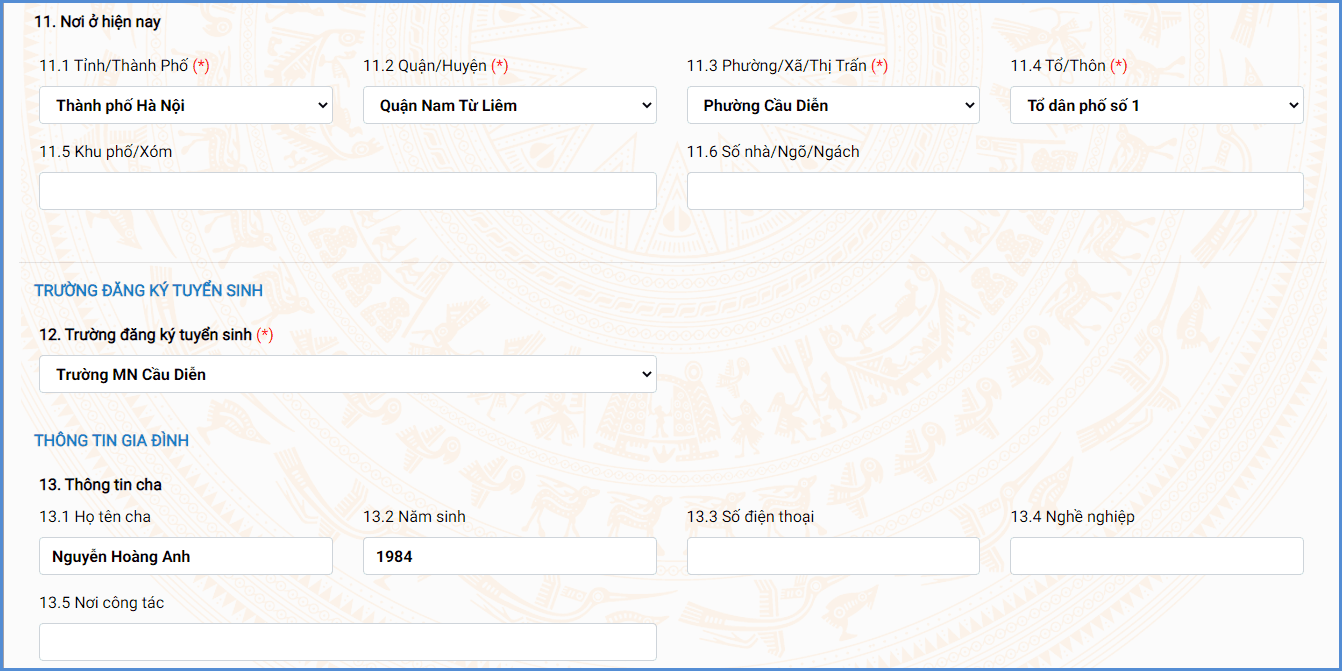Focus the Số nhà/Ngõ/Ngách input box
The height and width of the screenshot is (671, 1342).
994,191
